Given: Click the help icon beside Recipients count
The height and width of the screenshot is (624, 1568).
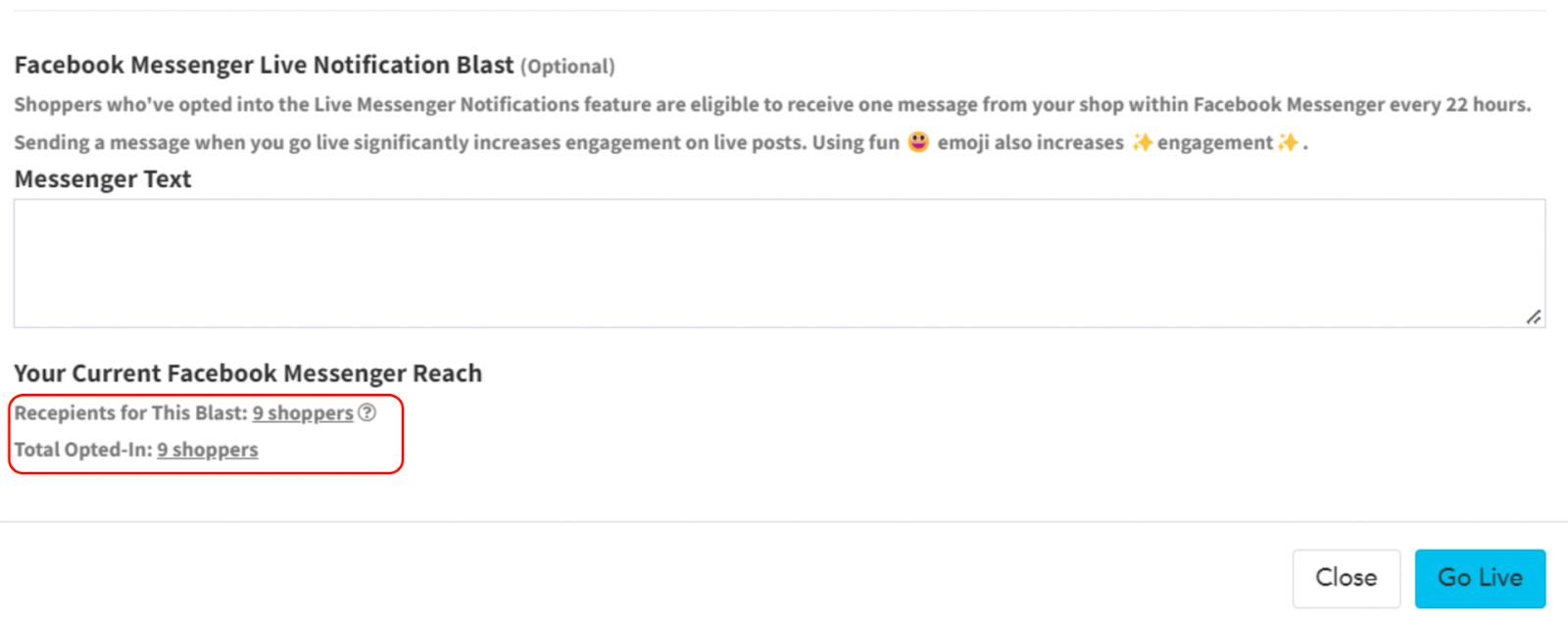Looking at the screenshot, I should 367,412.
